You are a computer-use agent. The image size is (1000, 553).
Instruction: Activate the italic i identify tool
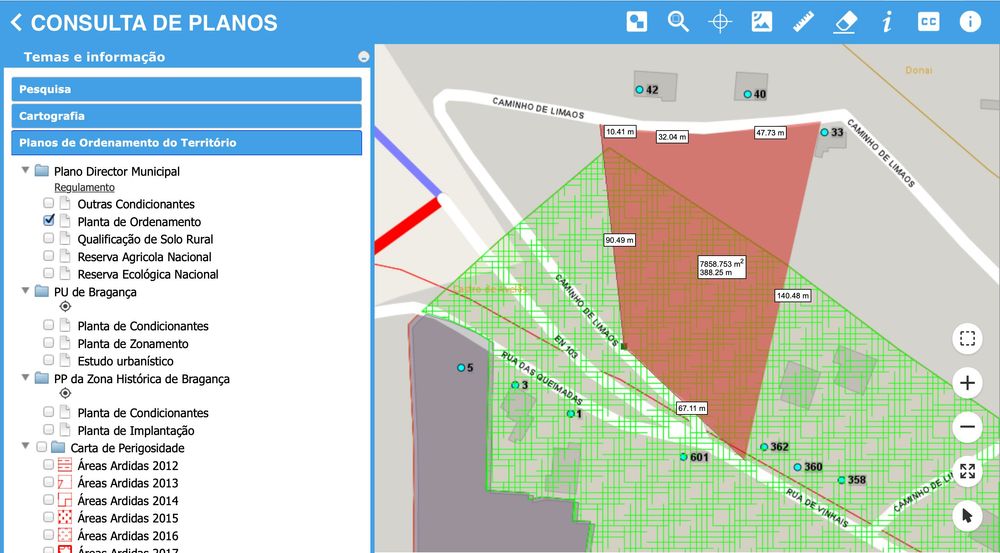click(x=886, y=22)
